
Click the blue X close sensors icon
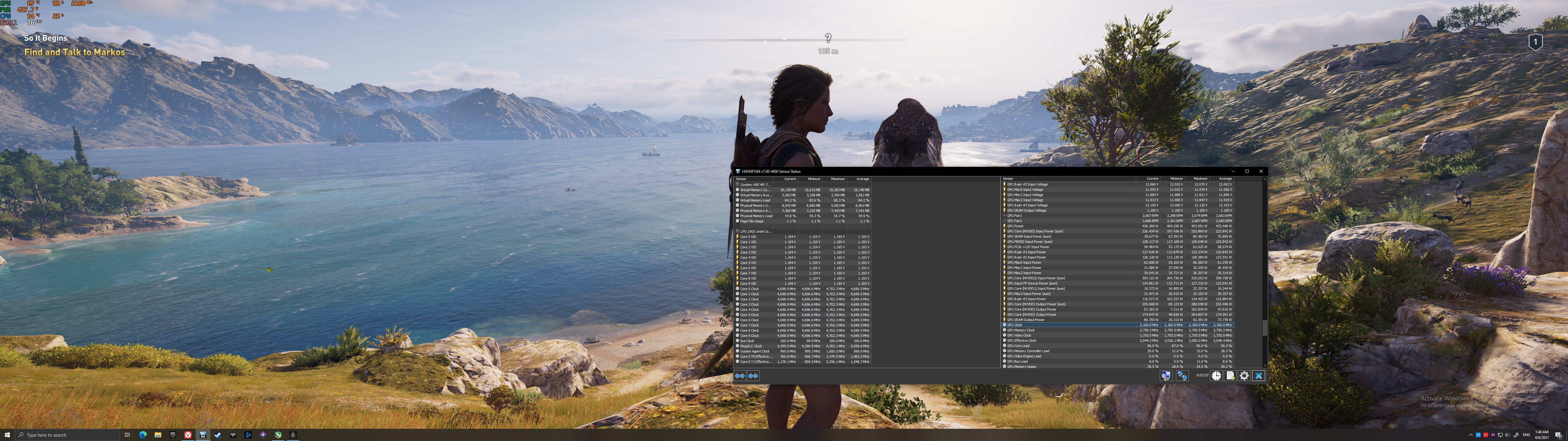pos(1258,376)
